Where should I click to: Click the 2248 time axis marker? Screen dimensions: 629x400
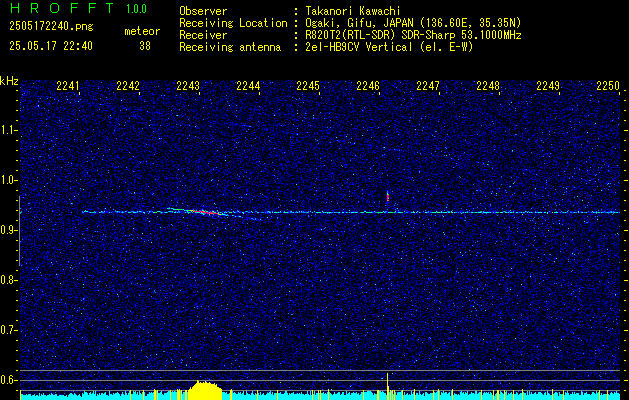pos(488,85)
